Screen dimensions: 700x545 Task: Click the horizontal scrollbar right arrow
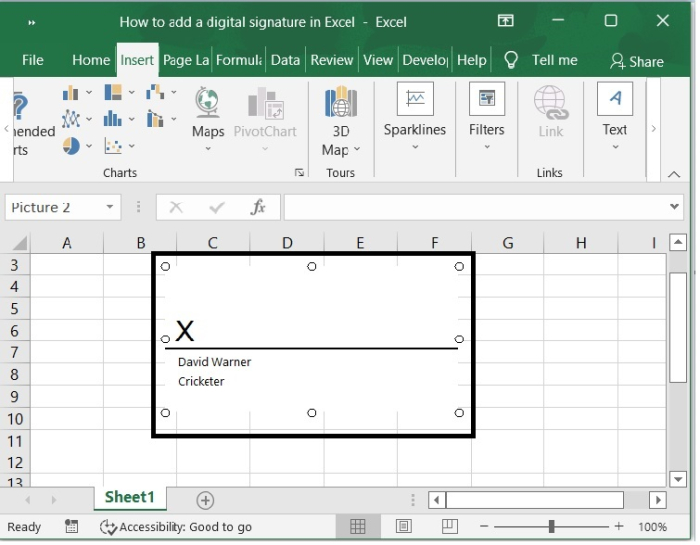pos(658,500)
